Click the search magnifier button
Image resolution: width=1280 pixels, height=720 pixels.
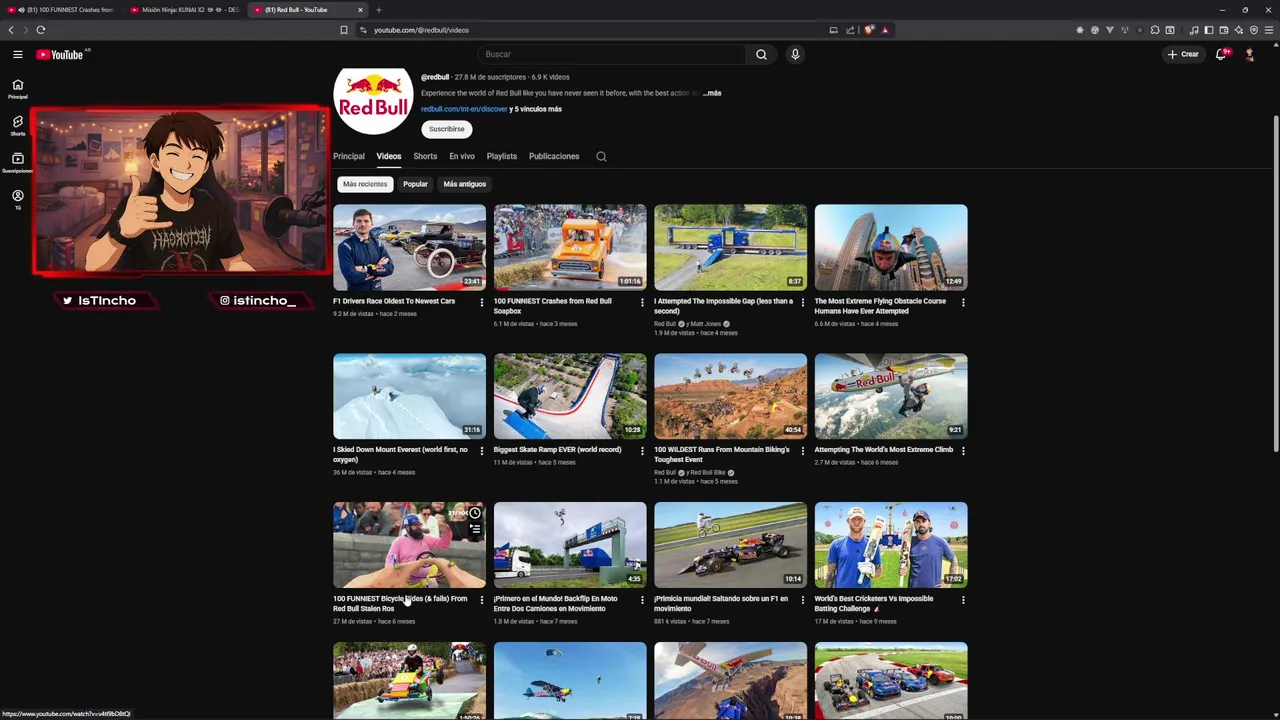(x=761, y=54)
